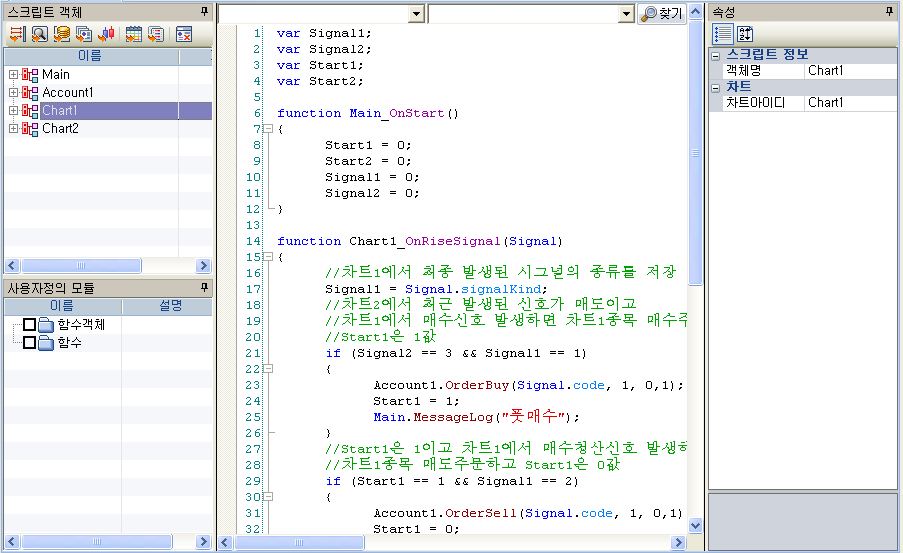Viewport: 903px width, 553px height.
Task: Toggle the pin on the 속성 panel
Action: 890,11
